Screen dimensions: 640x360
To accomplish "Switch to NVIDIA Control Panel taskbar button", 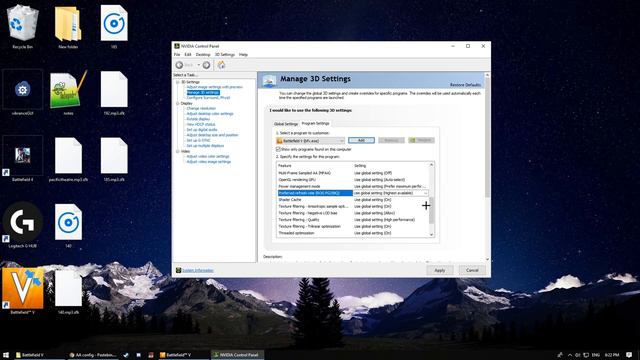I will coord(237,355).
